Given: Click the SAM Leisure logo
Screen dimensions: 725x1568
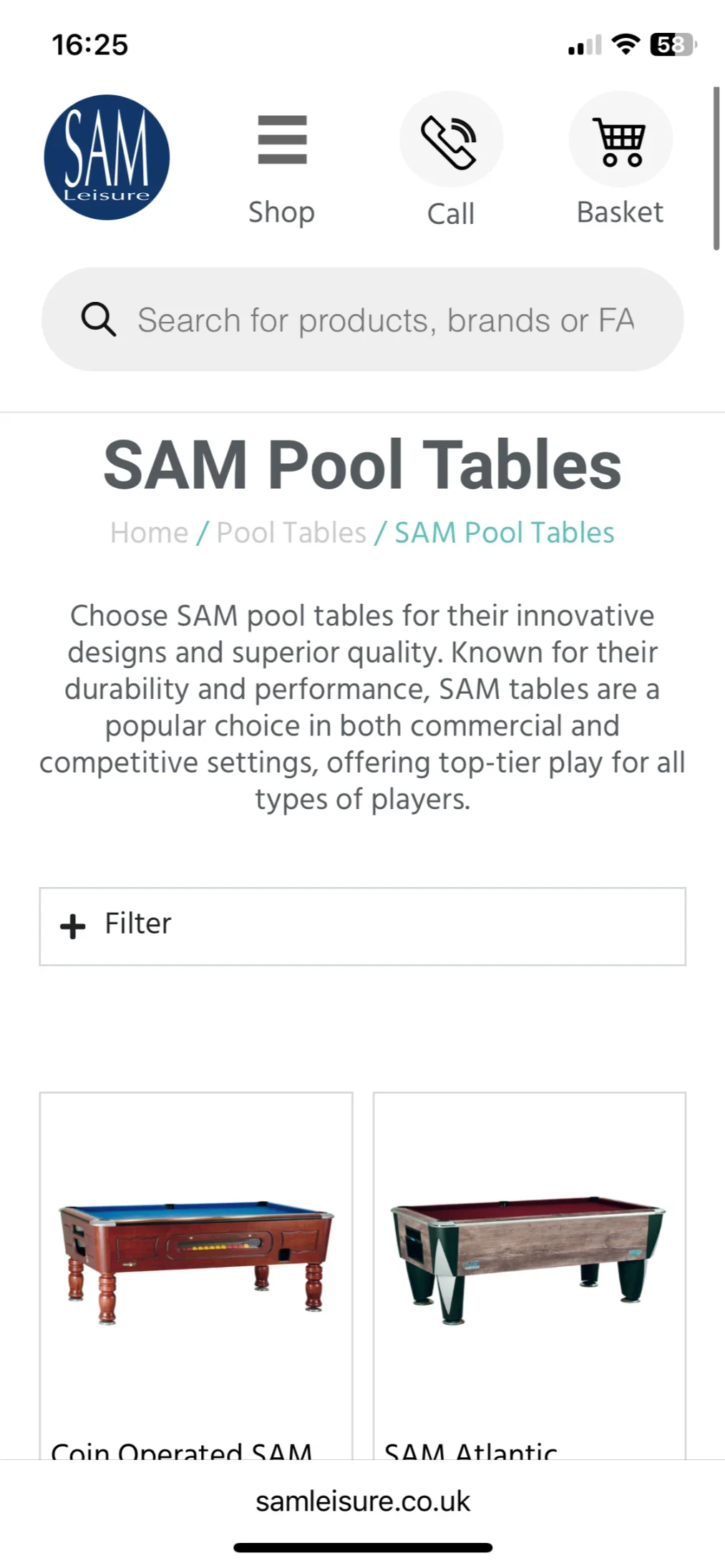Looking at the screenshot, I should 107,157.
